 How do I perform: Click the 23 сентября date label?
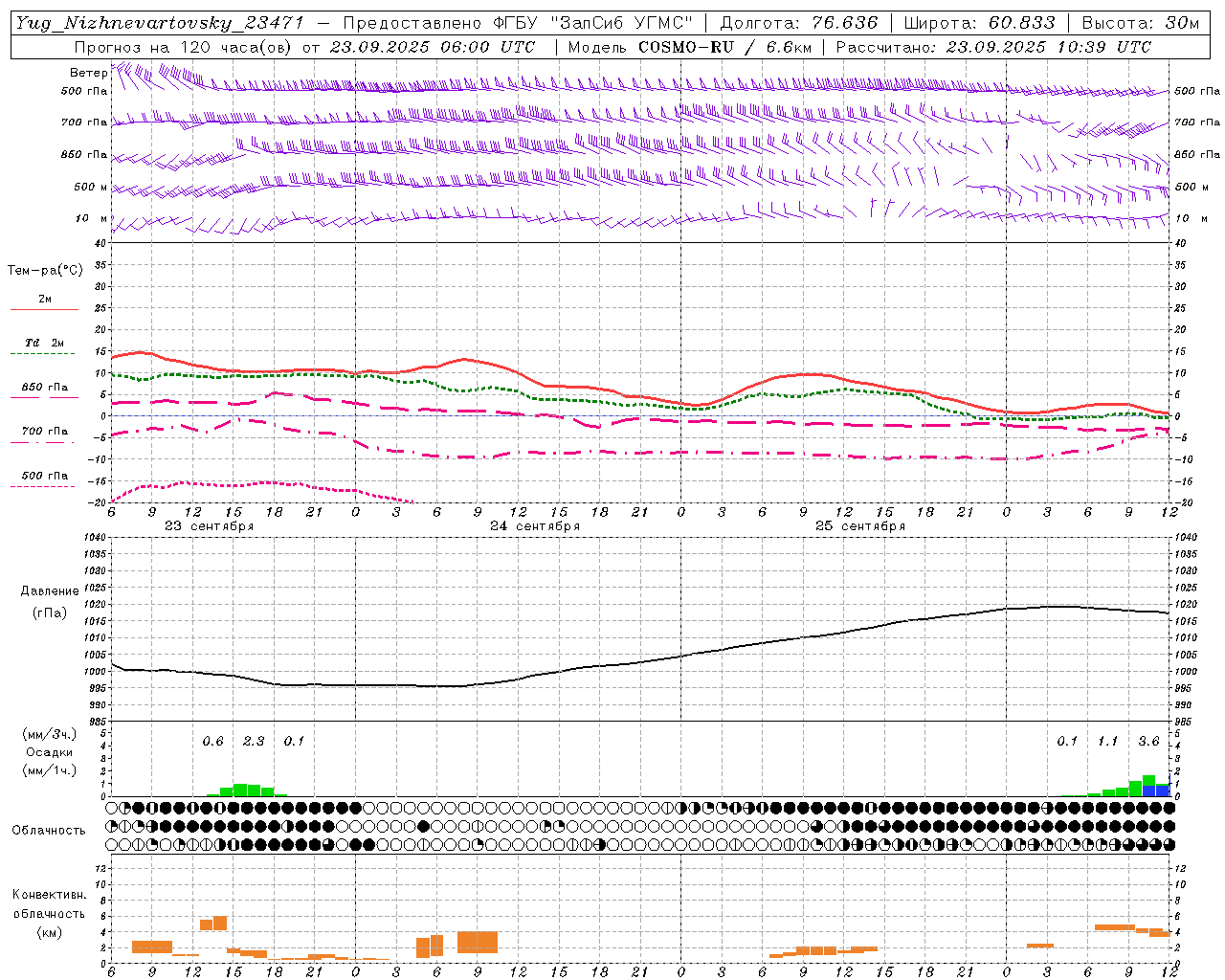(x=209, y=526)
